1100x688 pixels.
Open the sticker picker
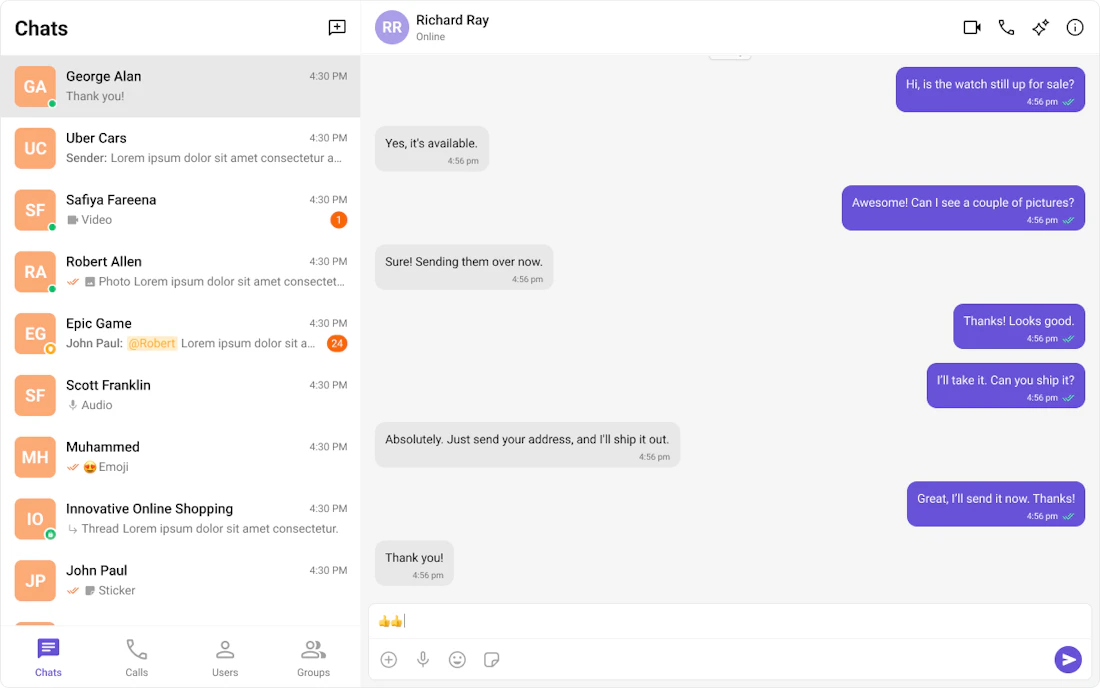point(491,660)
